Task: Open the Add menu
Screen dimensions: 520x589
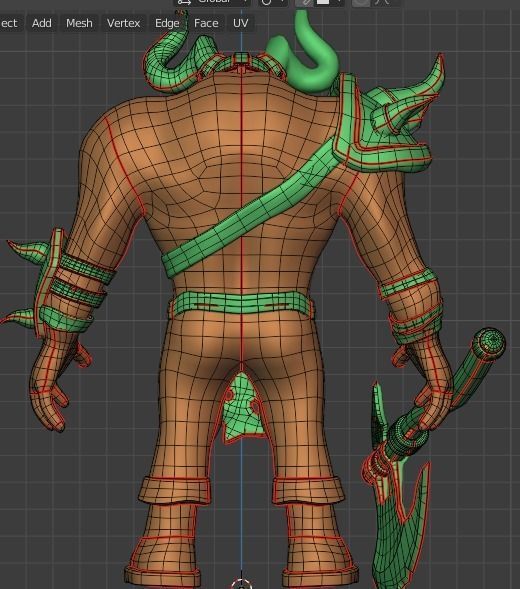Action: click(x=41, y=23)
